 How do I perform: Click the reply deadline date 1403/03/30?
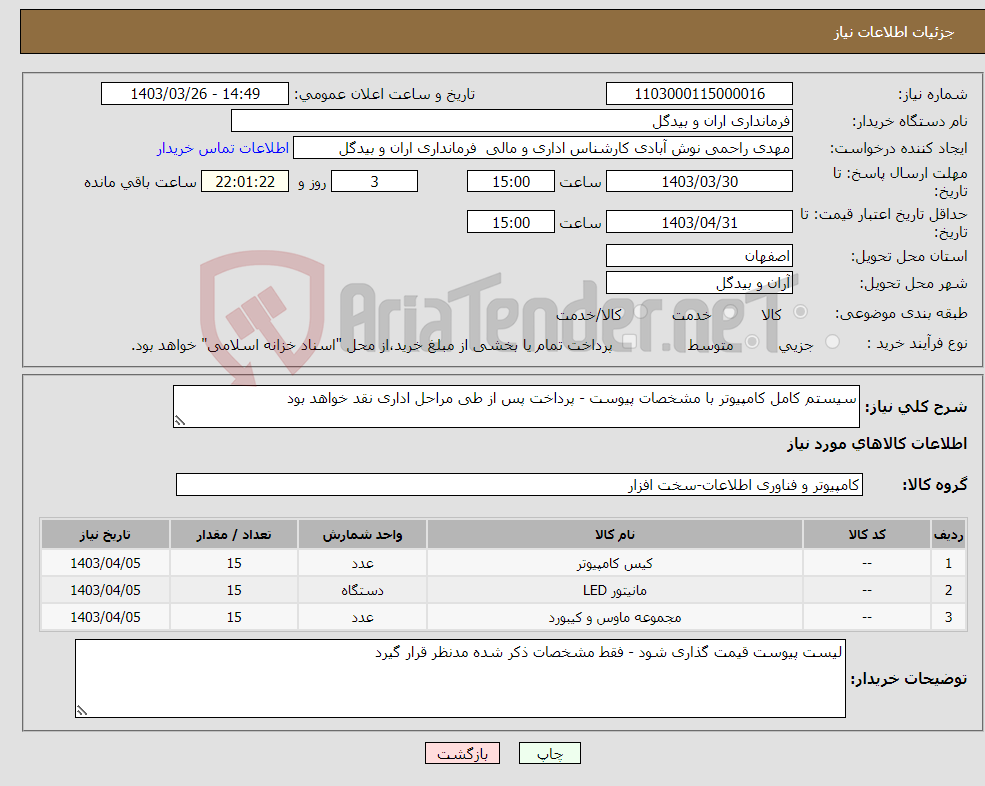[x=699, y=182]
